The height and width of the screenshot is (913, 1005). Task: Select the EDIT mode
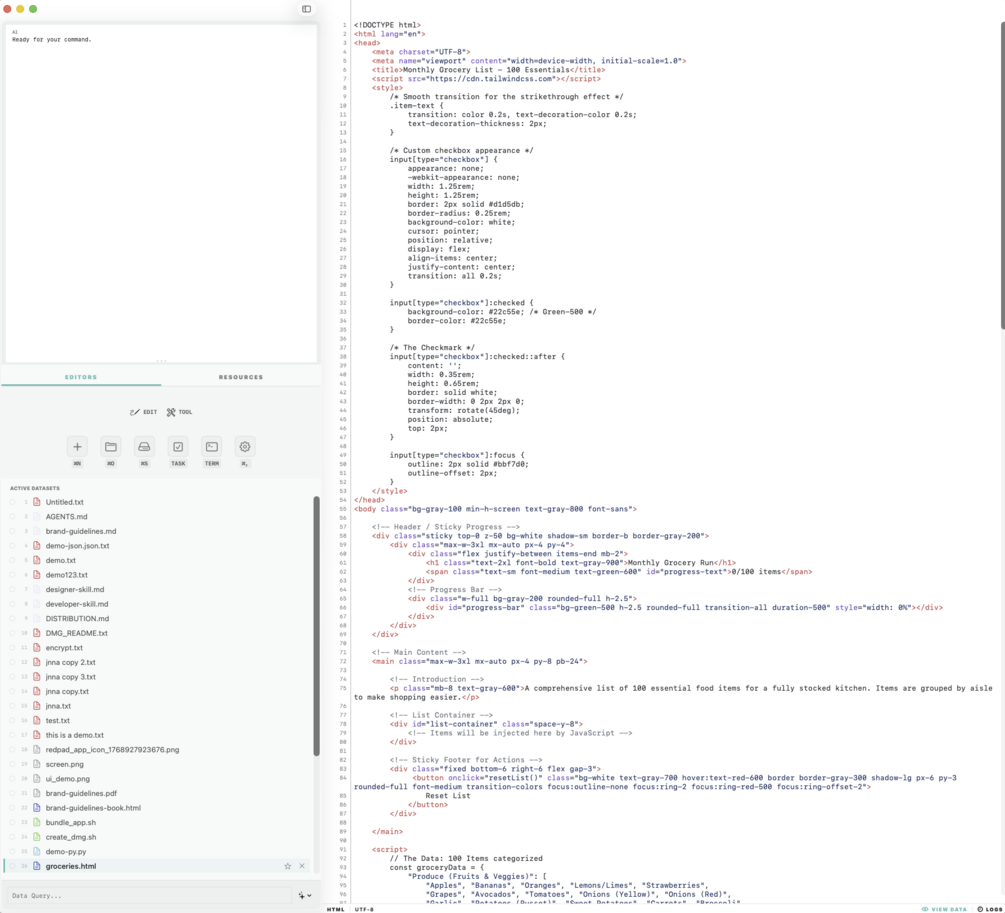coord(144,412)
